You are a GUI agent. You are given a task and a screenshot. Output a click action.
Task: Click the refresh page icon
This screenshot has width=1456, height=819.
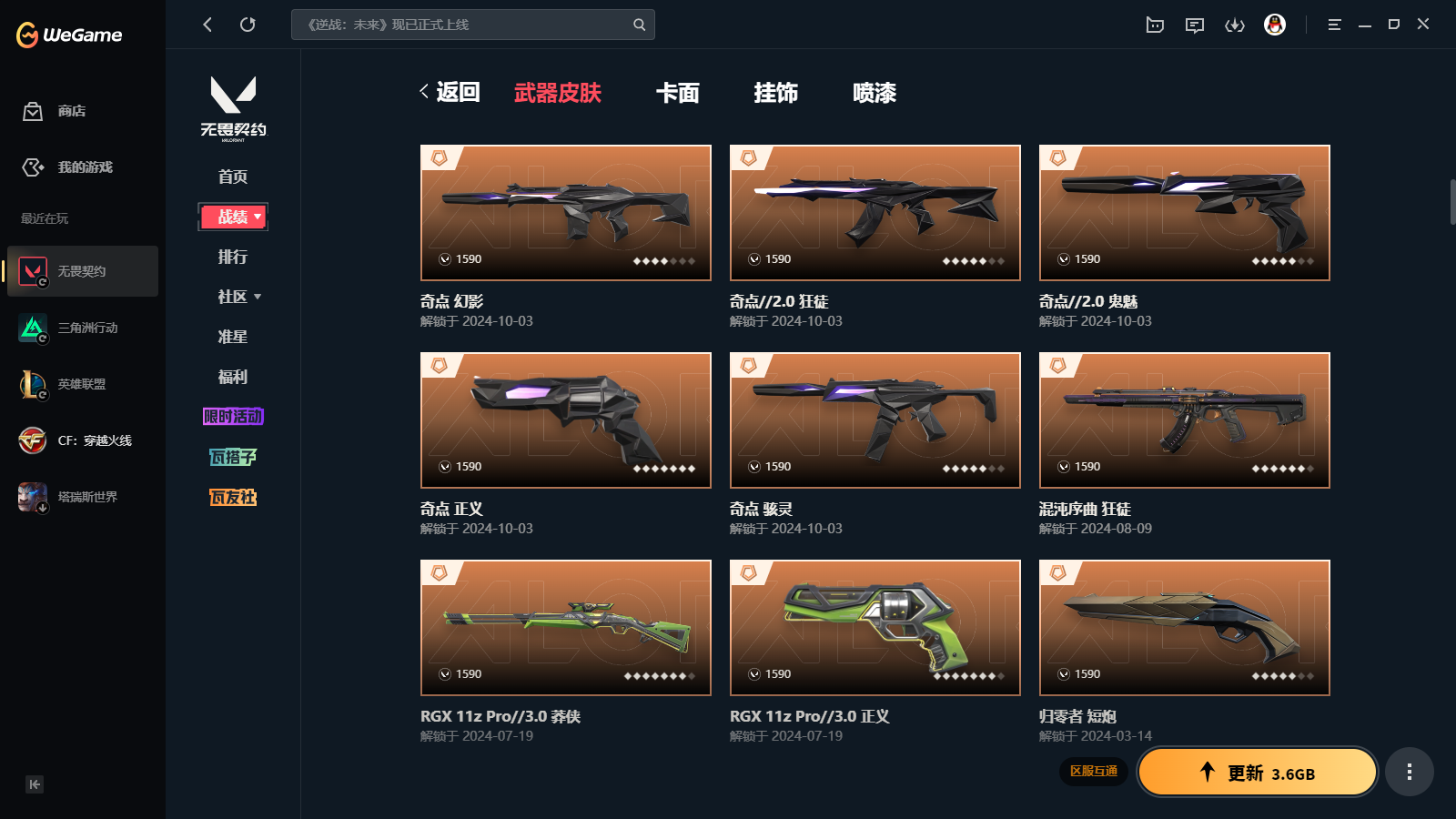(248, 25)
